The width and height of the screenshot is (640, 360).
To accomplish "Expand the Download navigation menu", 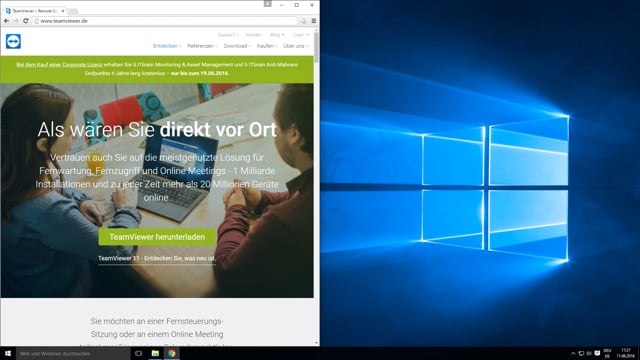I will click(x=237, y=46).
